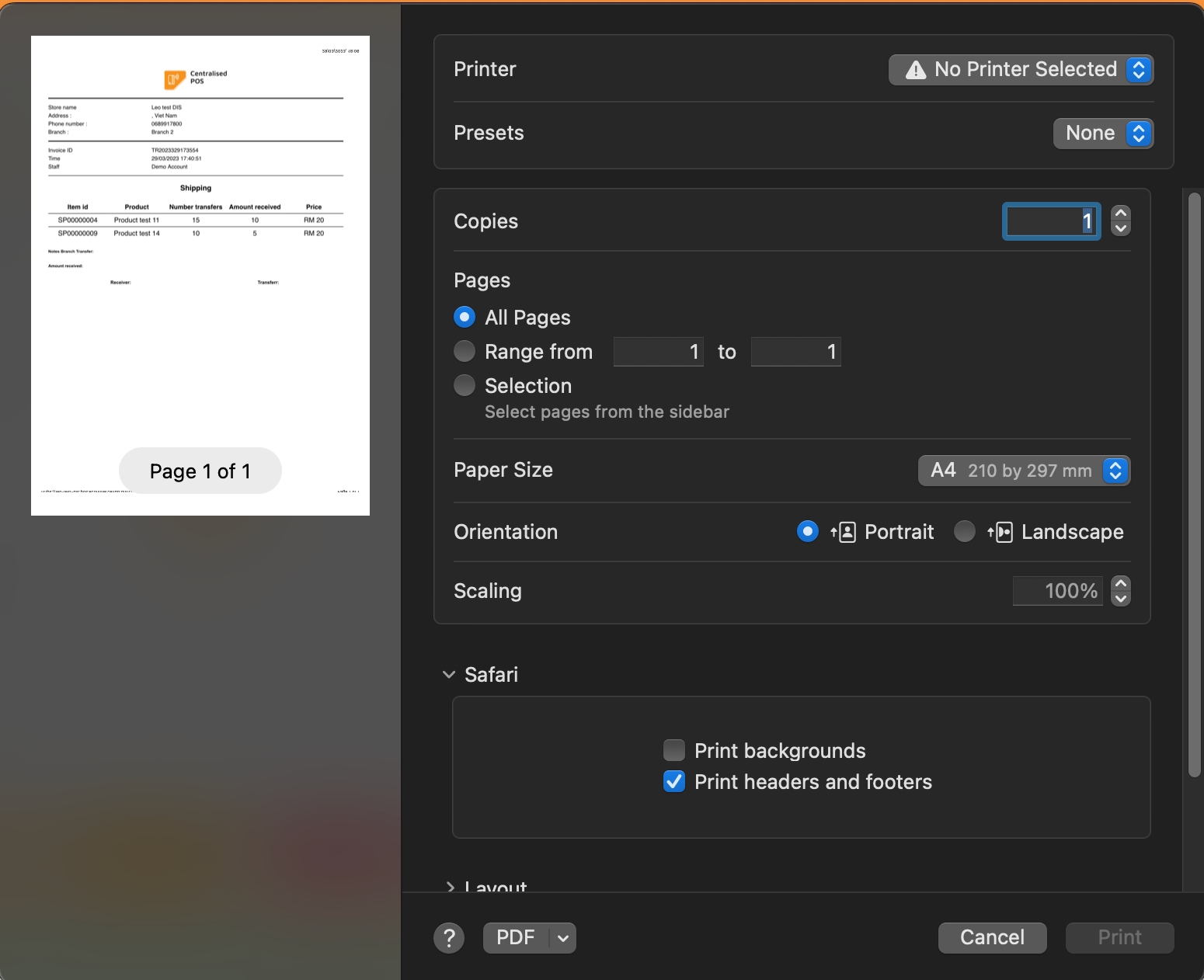Open the PDF options arrow menu

[x=563, y=938]
